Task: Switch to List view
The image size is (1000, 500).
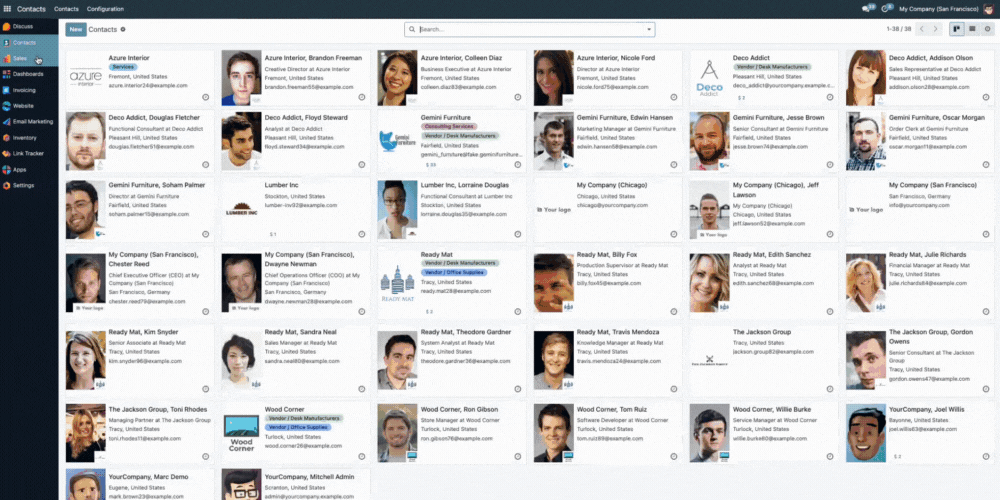Action: [972, 29]
